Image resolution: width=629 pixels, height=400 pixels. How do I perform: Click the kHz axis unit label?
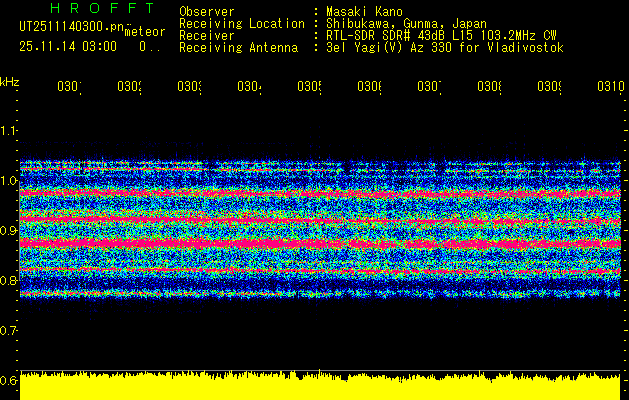coord(10,82)
